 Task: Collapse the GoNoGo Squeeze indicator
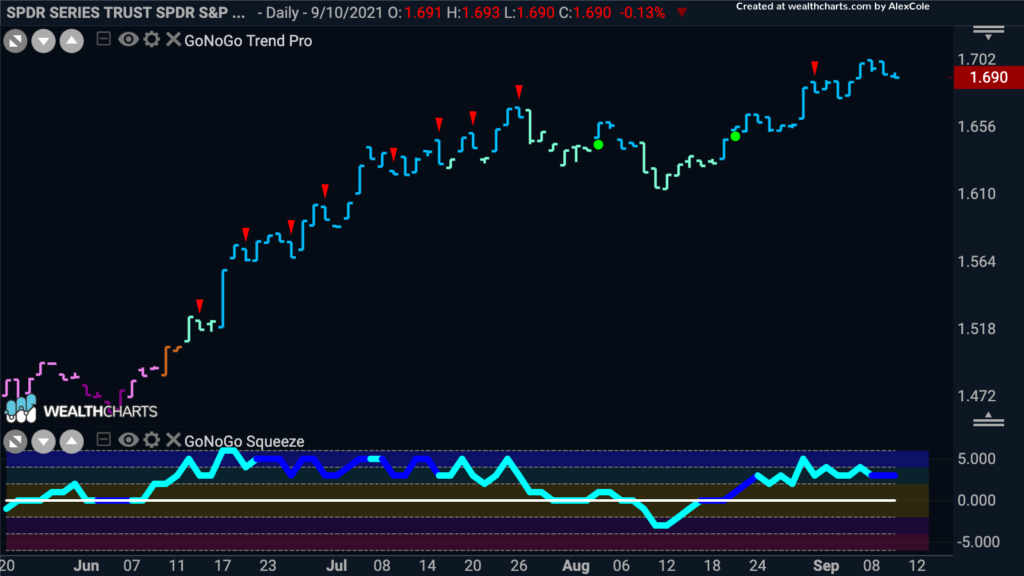103,440
